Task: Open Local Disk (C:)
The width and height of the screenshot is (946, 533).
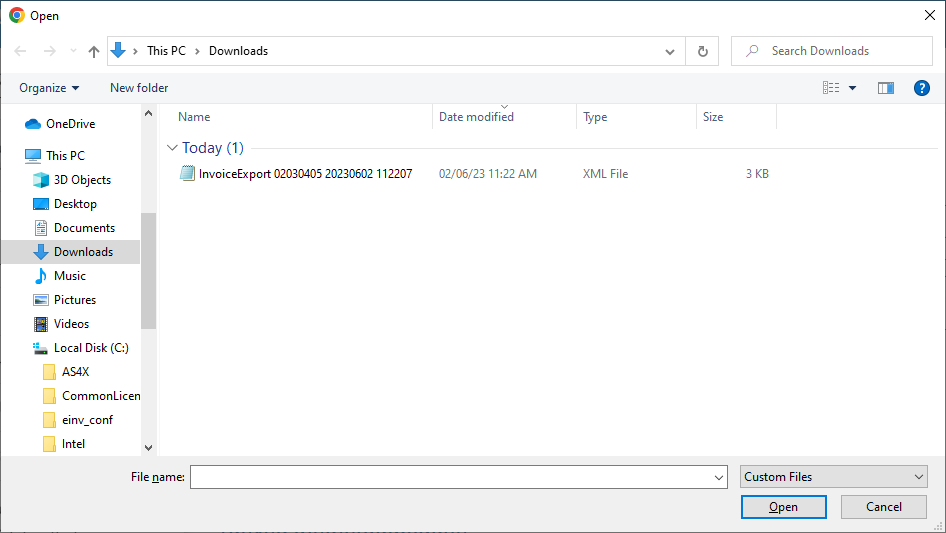Action: (91, 348)
